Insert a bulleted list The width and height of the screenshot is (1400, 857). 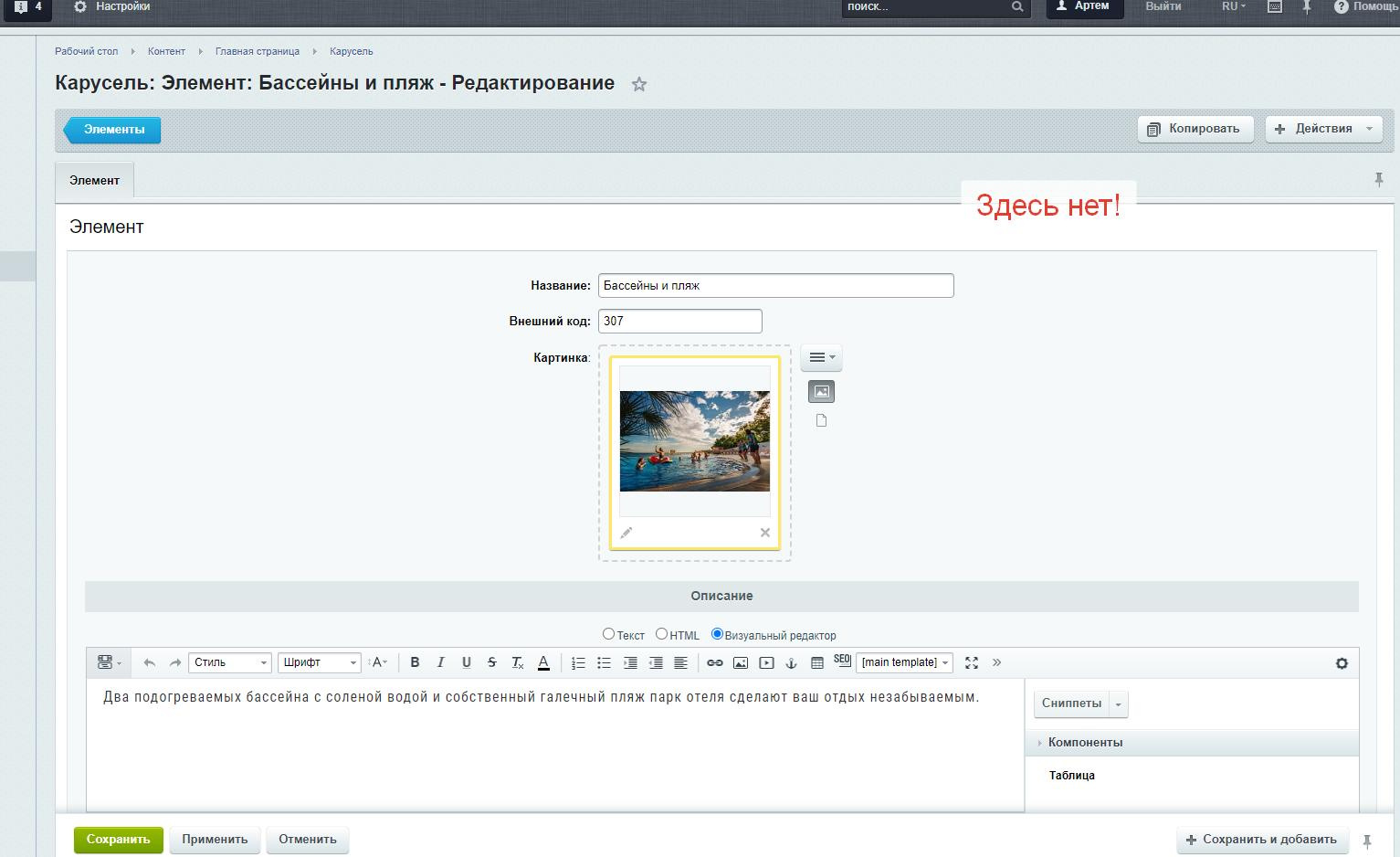click(x=604, y=662)
